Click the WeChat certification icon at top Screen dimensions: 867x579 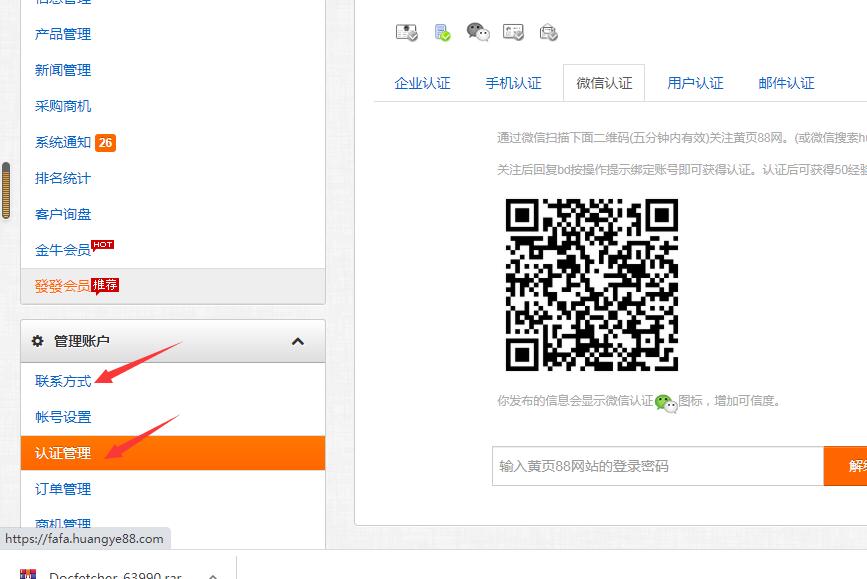coord(478,32)
